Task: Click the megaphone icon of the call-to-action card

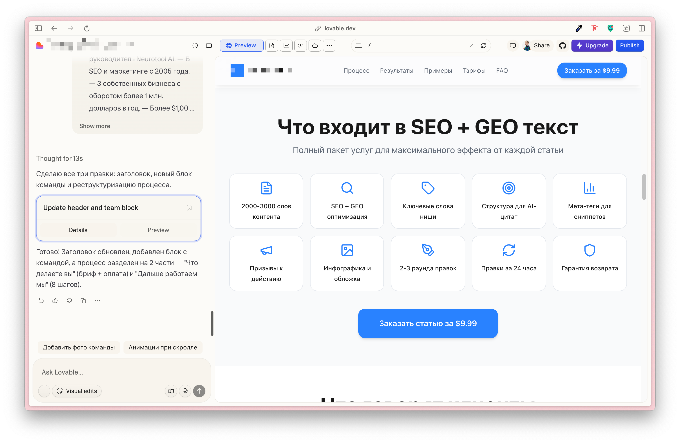Action: point(266,250)
